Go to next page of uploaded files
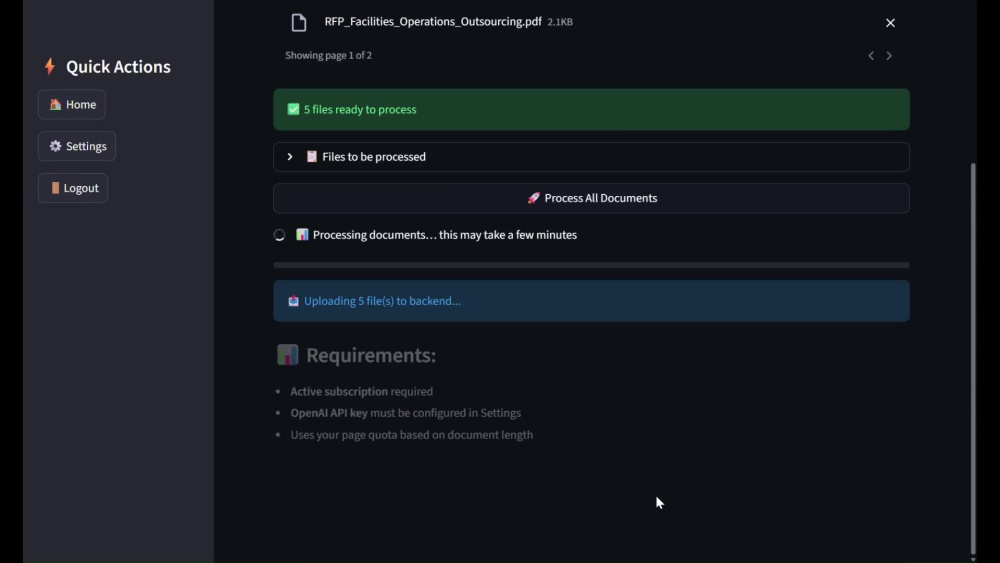The image size is (1000, 563). [x=889, y=55]
